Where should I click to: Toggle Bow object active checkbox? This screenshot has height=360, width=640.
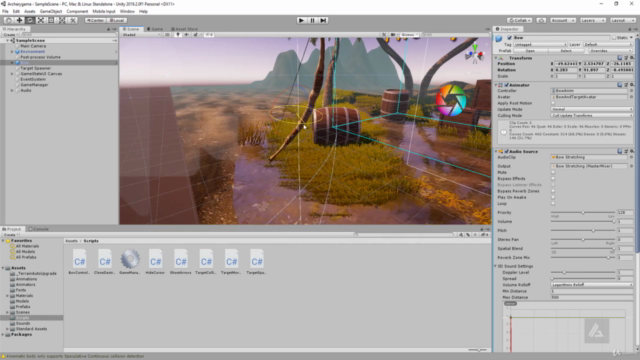(x=509, y=38)
